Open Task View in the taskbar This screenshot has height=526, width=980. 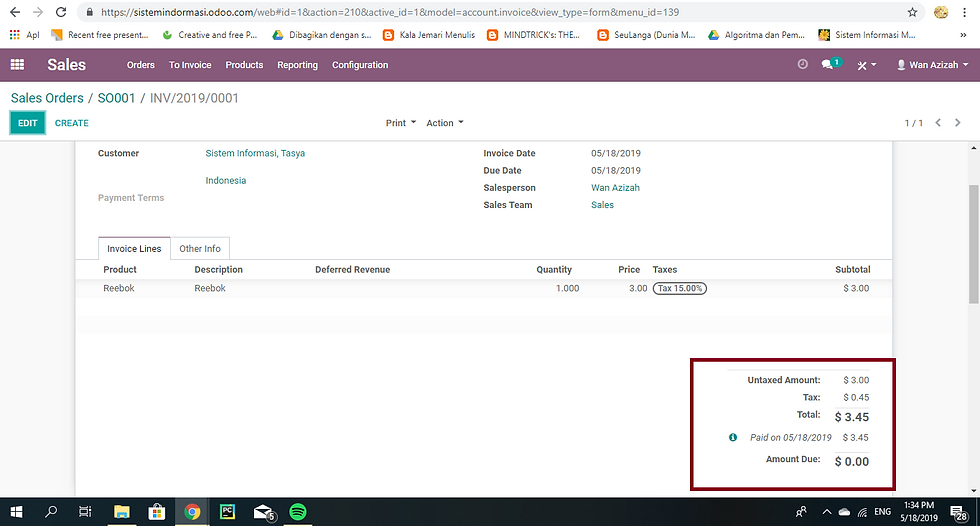tap(85, 512)
